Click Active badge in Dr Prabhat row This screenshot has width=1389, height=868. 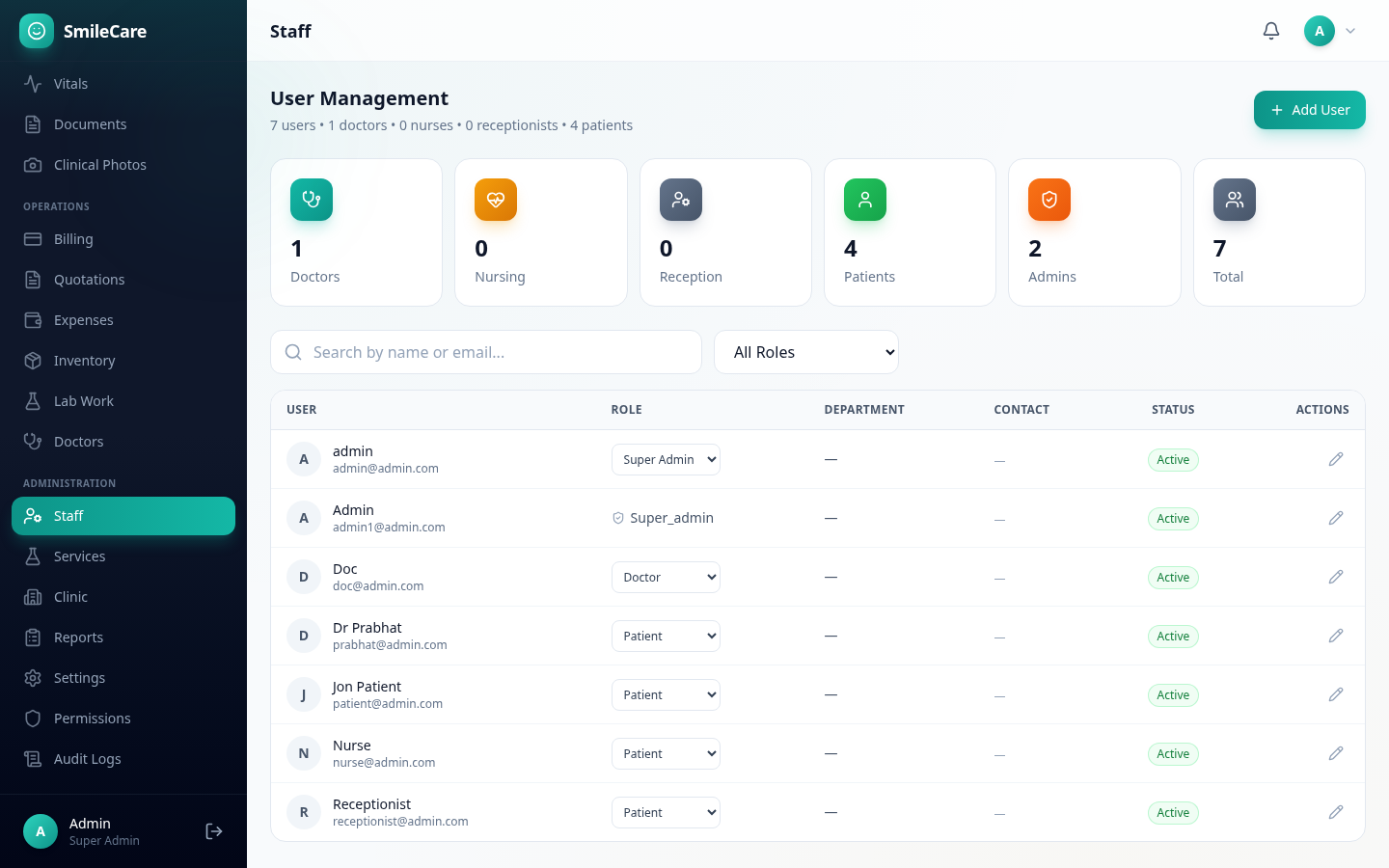(1173, 636)
